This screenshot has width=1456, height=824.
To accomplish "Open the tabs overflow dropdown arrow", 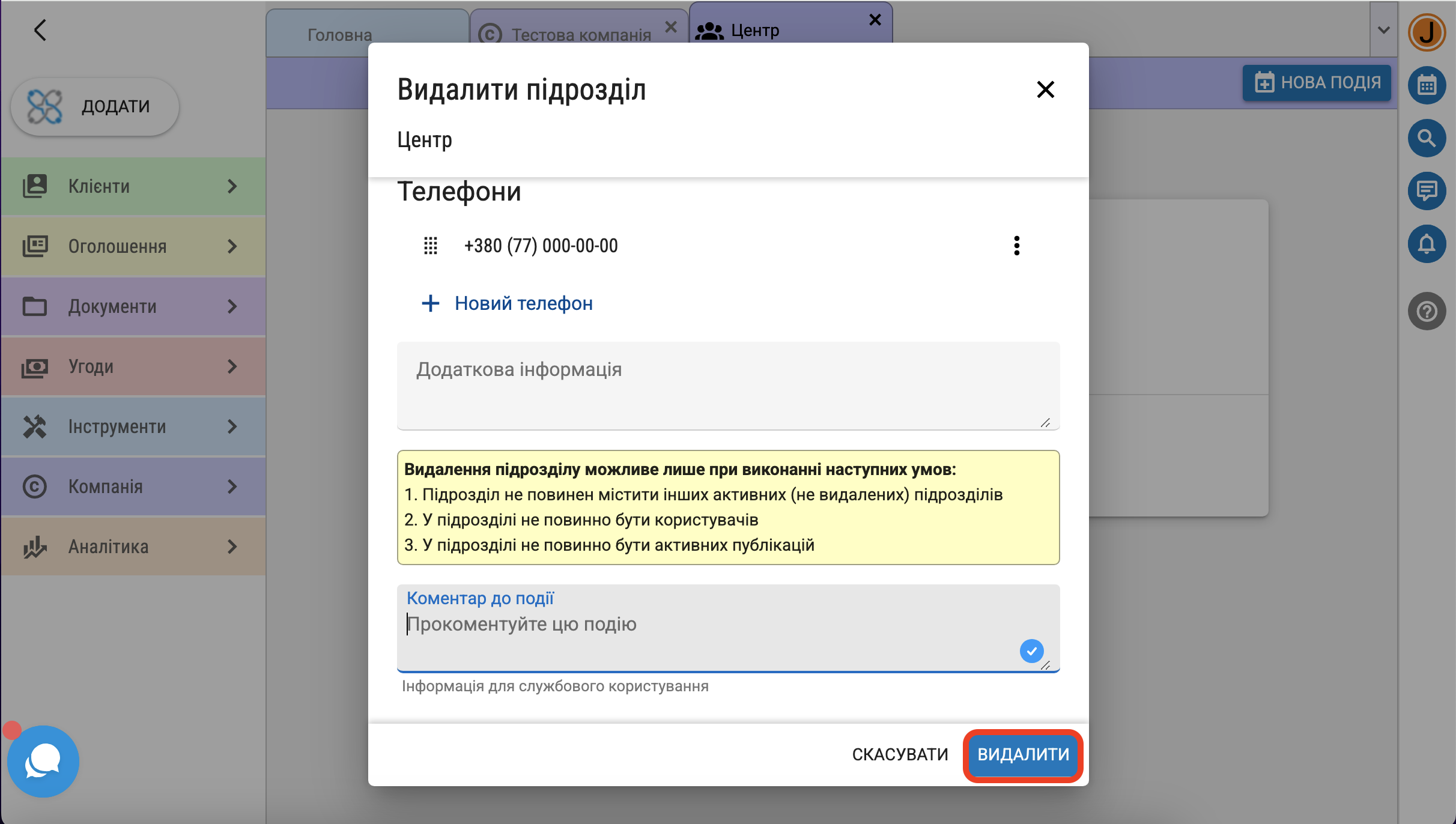I will [x=1383, y=30].
